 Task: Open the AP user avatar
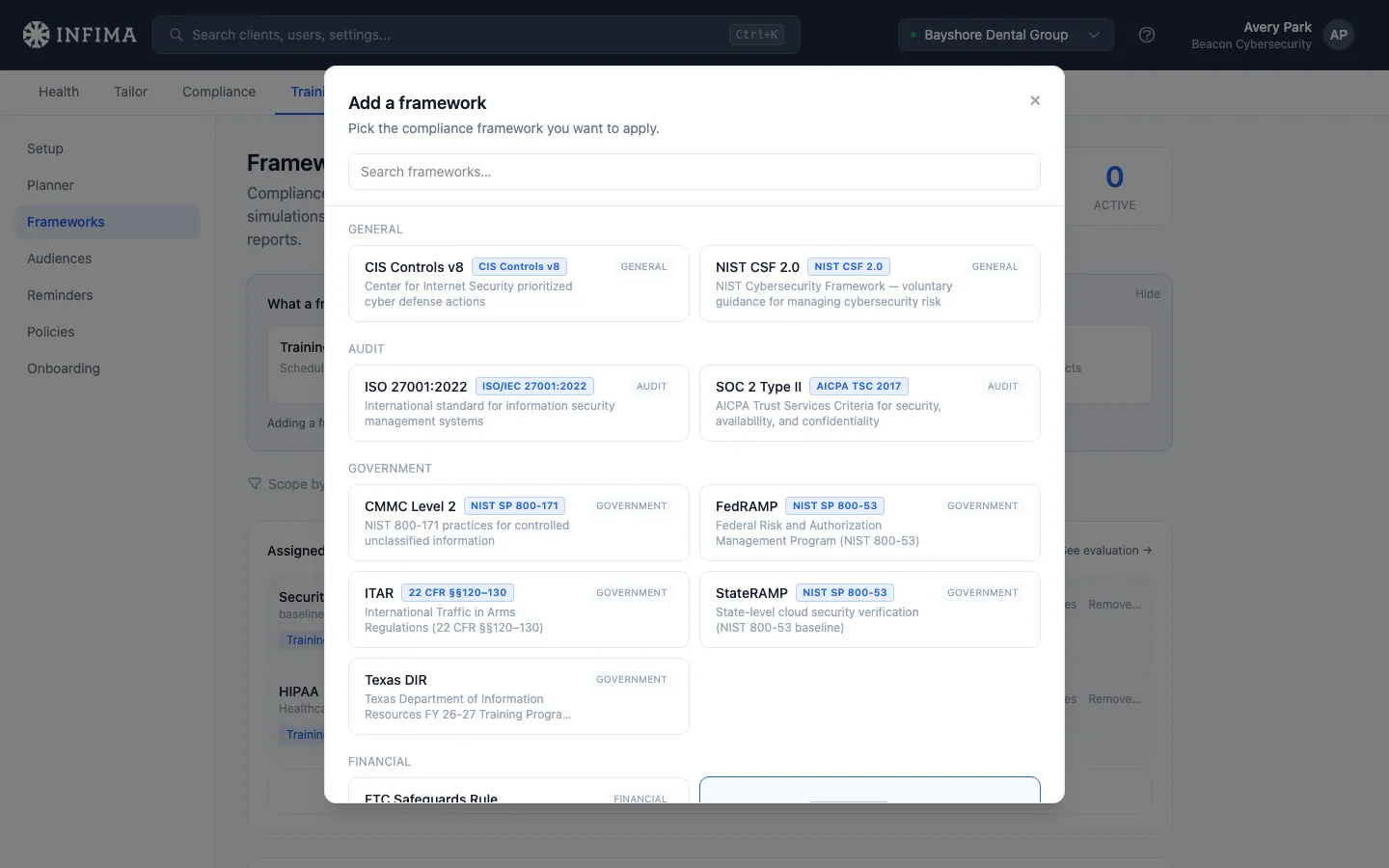(1339, 35)
